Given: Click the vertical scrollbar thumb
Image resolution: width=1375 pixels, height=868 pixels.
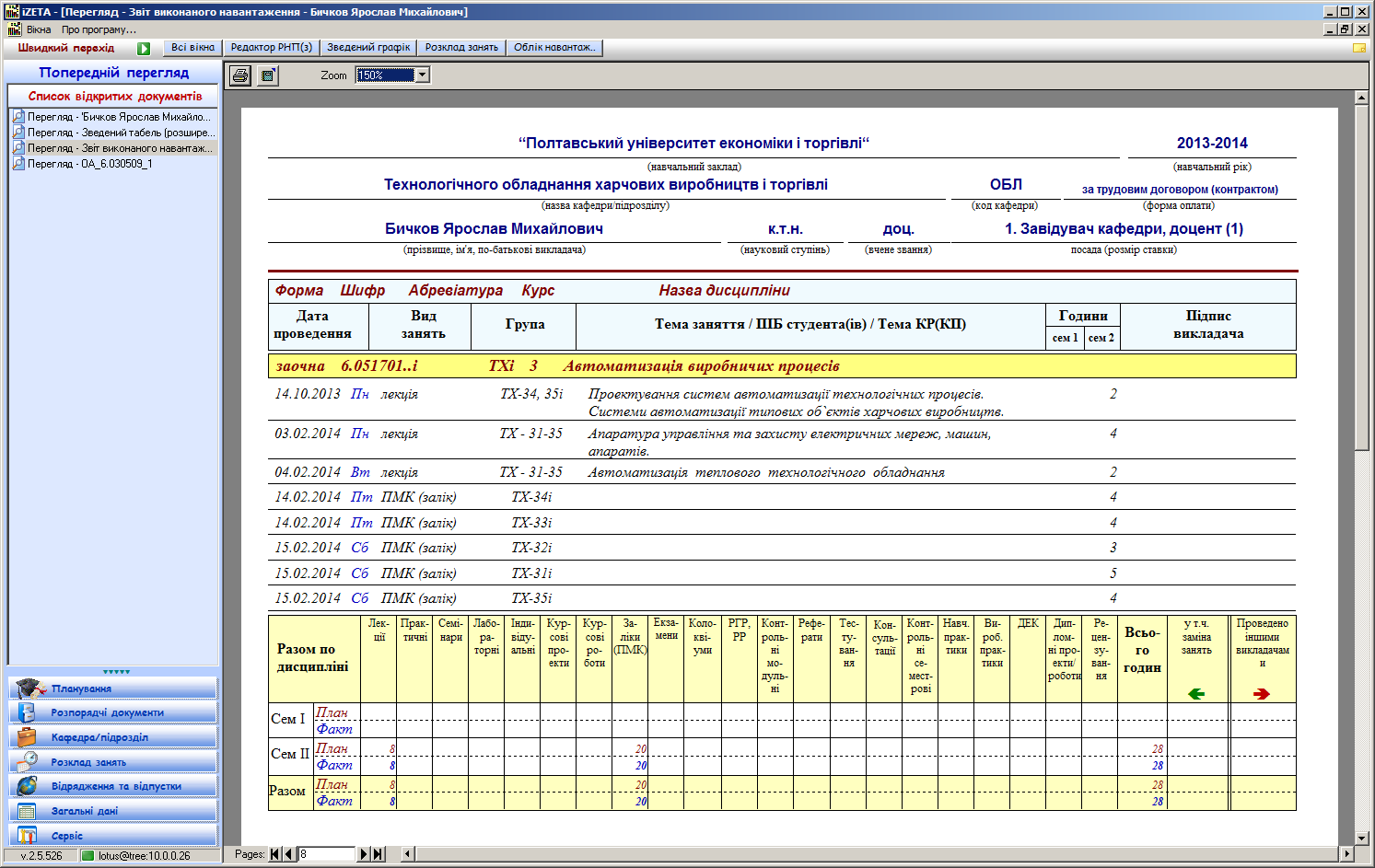Looking at the screenshot, I should [x=1362, y=277].
